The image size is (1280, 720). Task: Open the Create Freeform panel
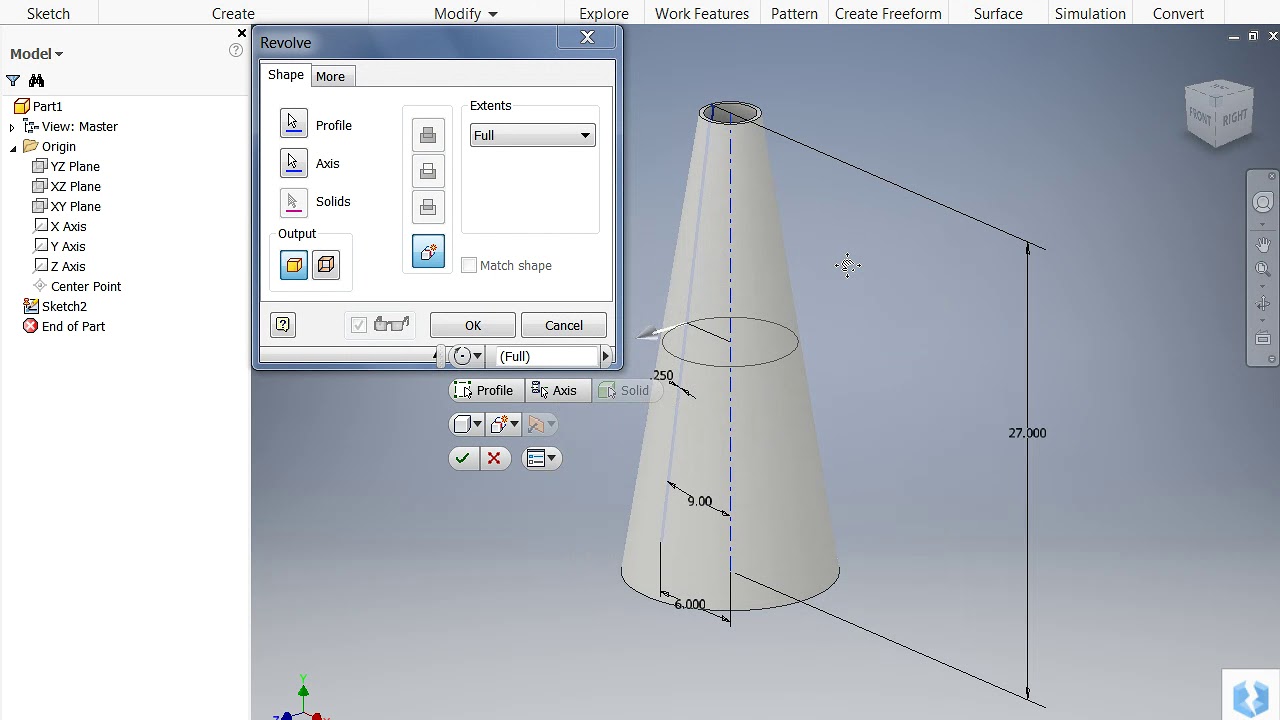888,14
